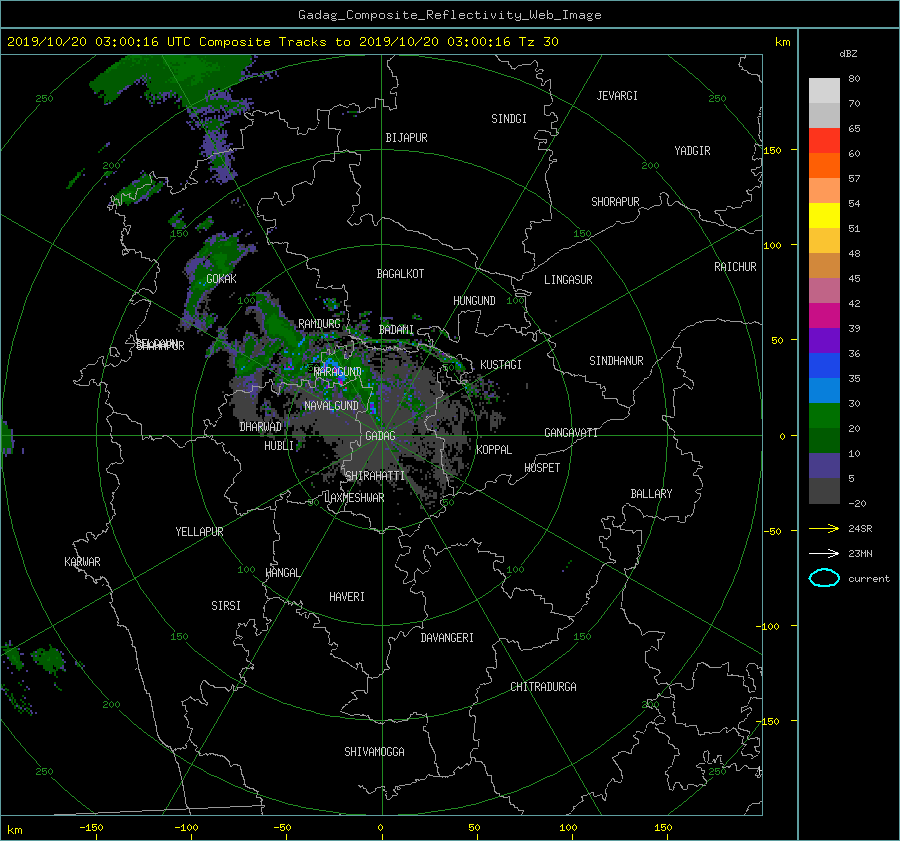Click the KARWAR city label
The width and height of the screenshot is (900, 841).
click(x=82, y=562)
